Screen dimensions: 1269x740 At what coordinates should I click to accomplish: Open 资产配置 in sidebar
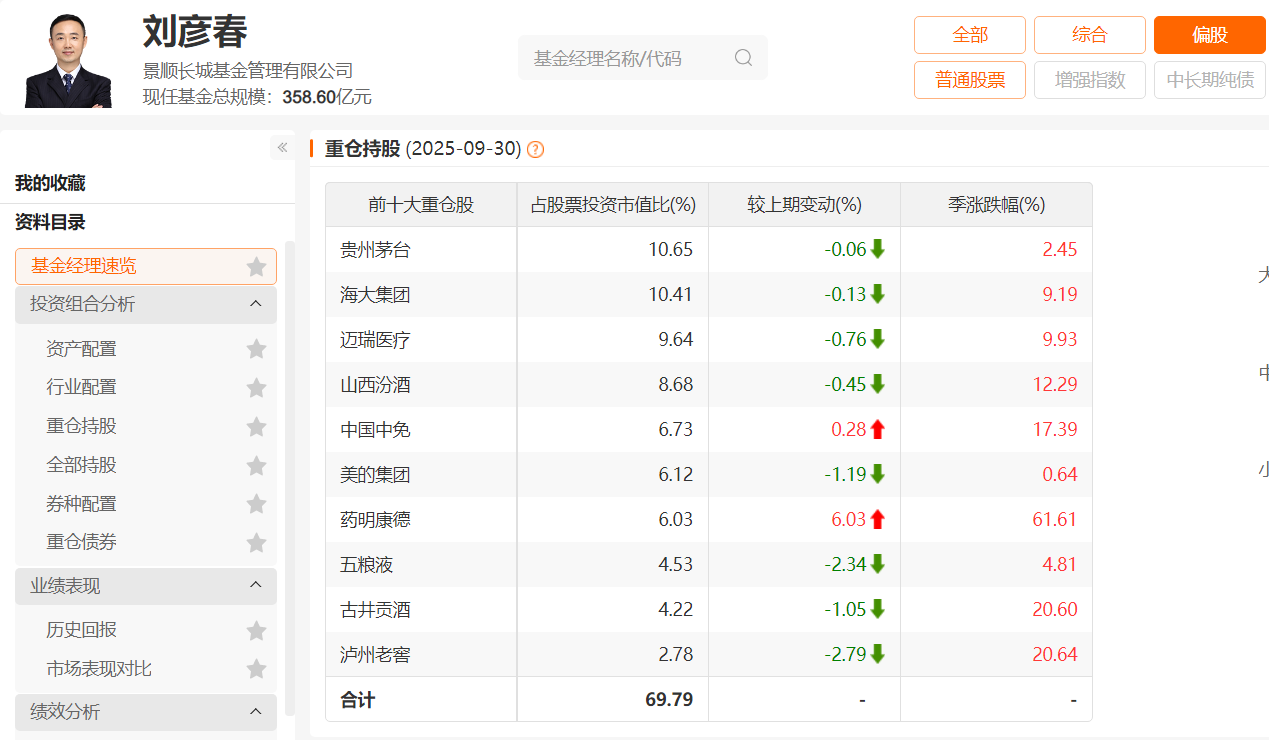pyautogui.click(x=81, y=349)
